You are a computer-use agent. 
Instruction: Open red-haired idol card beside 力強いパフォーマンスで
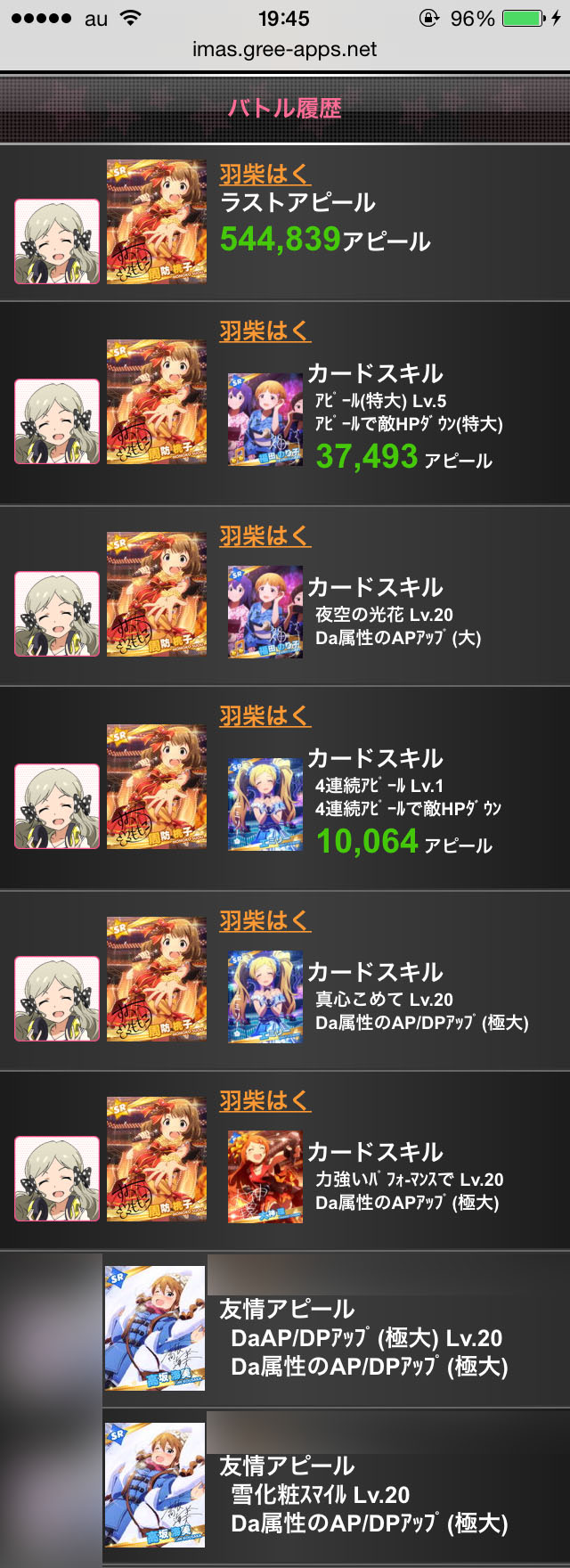click(x=265, y=1177)
